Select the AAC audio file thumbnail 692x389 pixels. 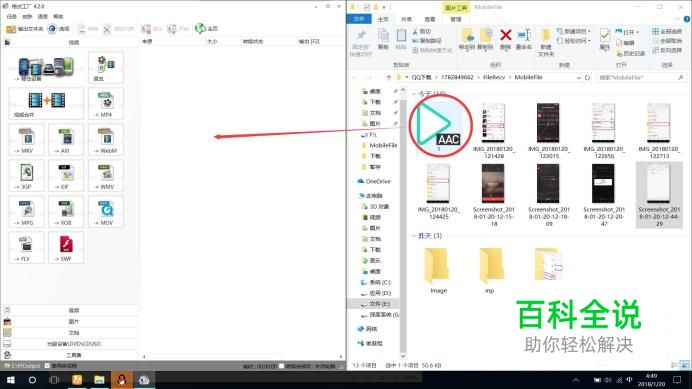438,127
